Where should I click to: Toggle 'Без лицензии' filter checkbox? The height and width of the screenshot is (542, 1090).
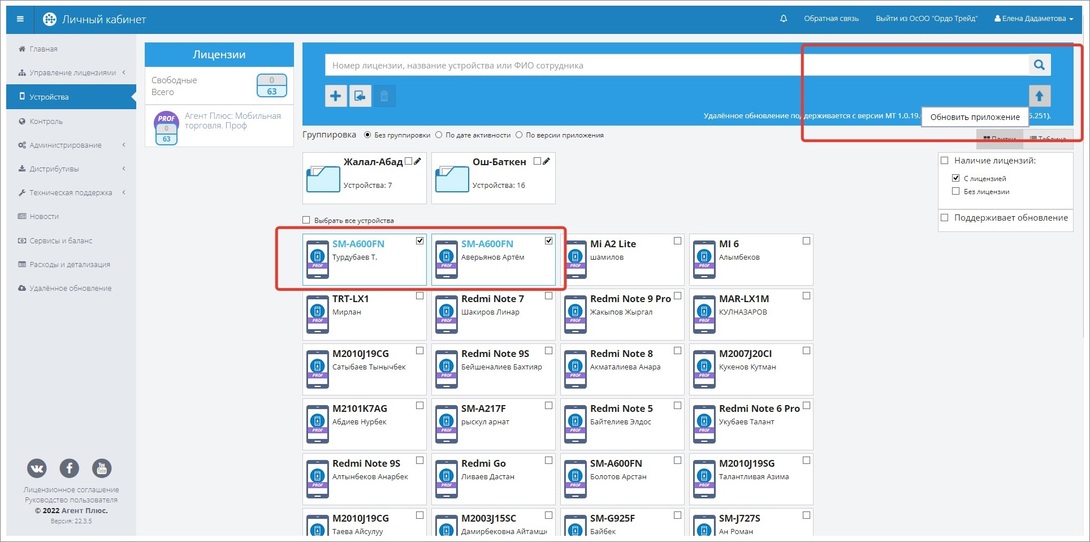(x=957, y=191)
